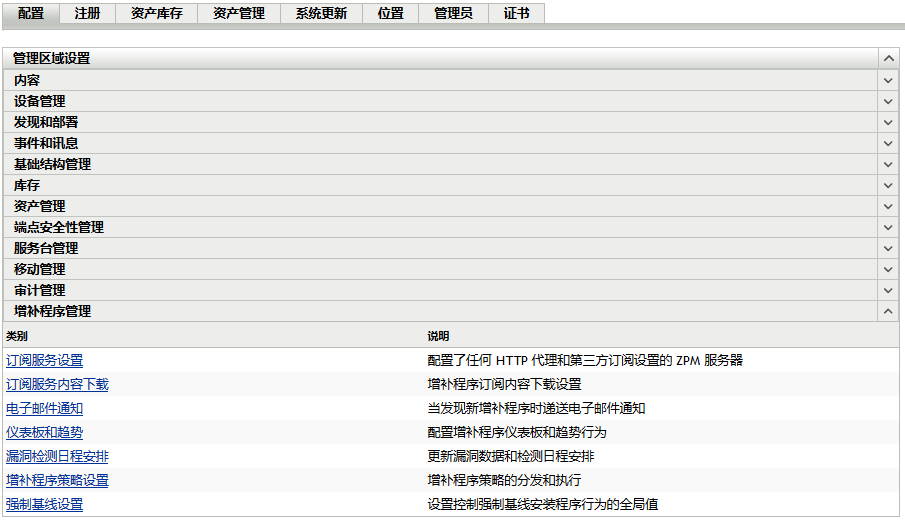Go to the 系统更新 tab
This screenshot has height=523, width=905.
click(321, 13)
